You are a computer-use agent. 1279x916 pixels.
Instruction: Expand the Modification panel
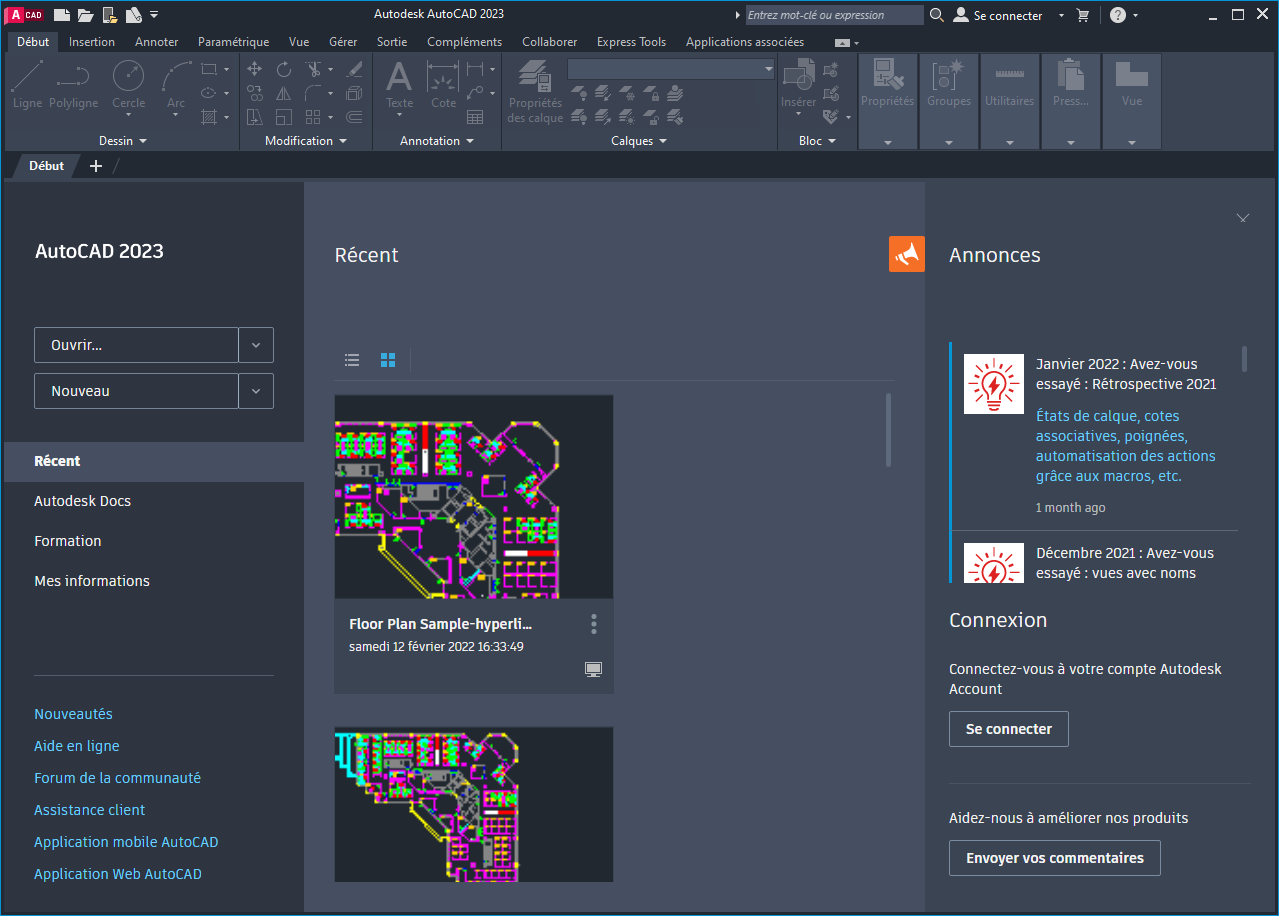point(306,141)
